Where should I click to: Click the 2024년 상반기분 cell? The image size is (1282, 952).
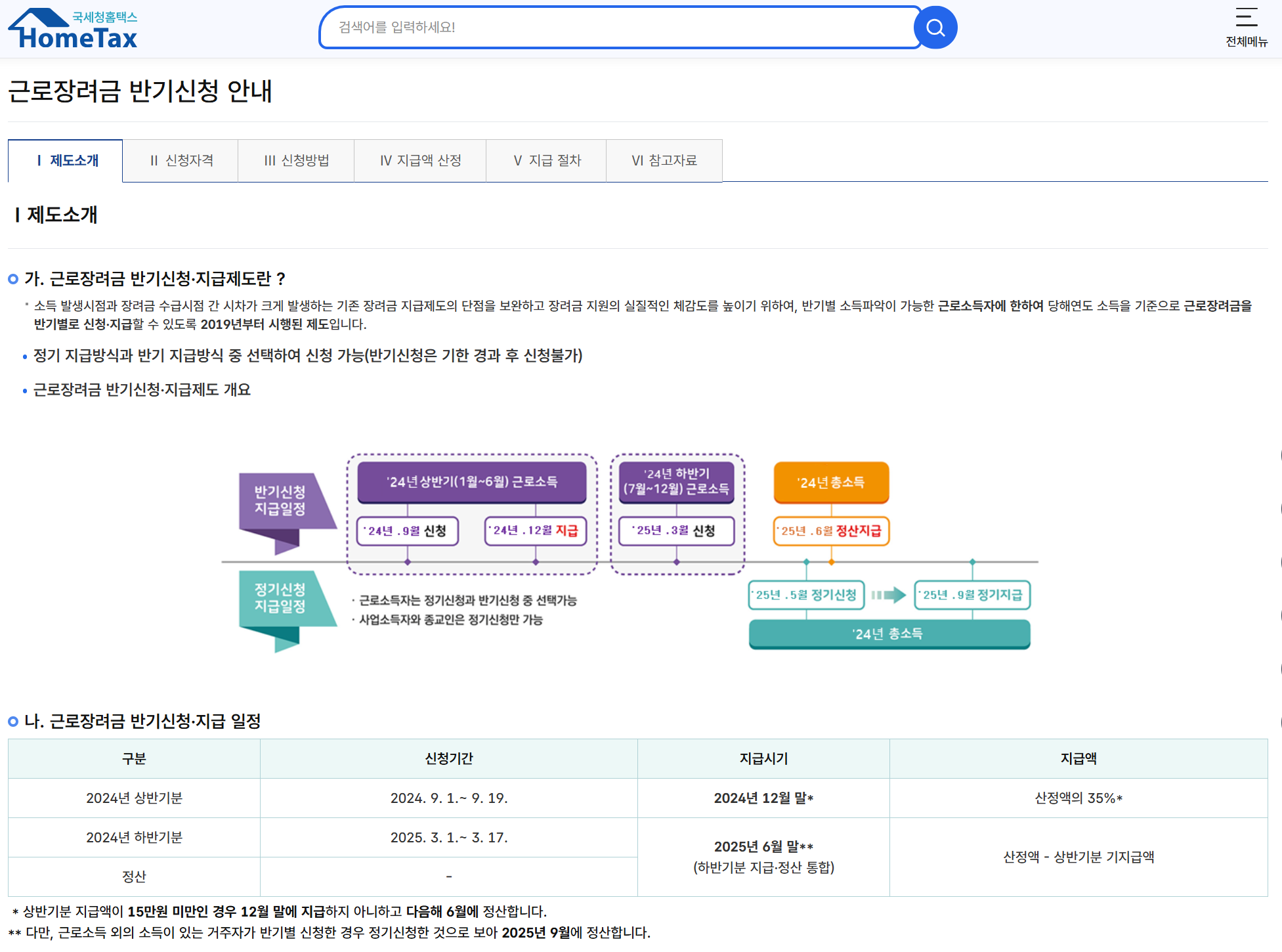point(134,798)
